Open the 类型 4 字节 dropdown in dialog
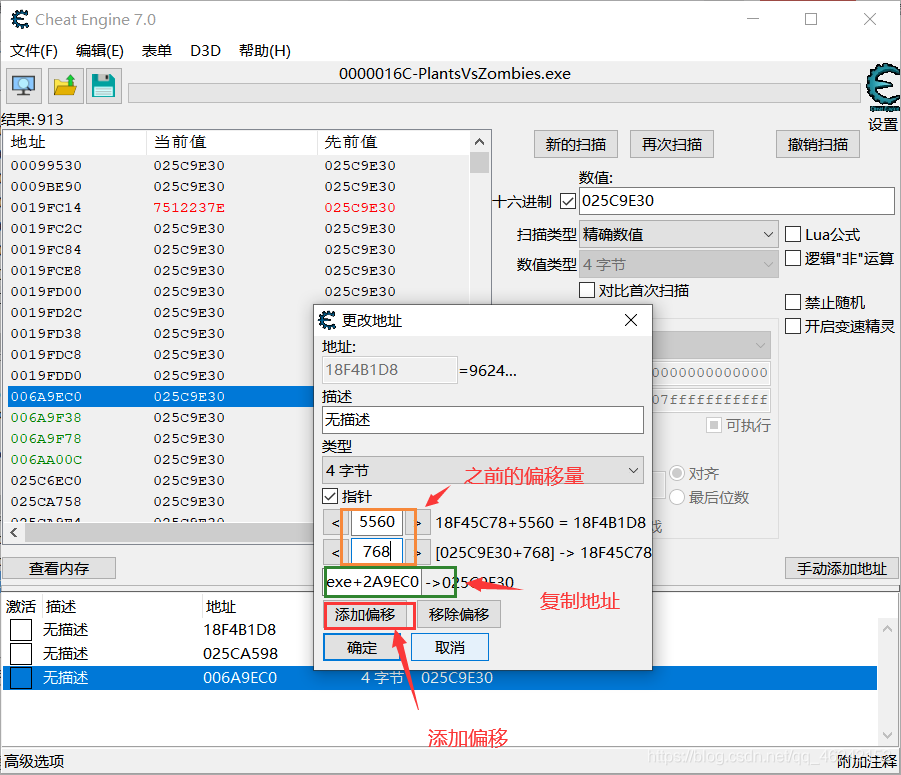Viewport: 901px width, 775px height. point(483,471)
